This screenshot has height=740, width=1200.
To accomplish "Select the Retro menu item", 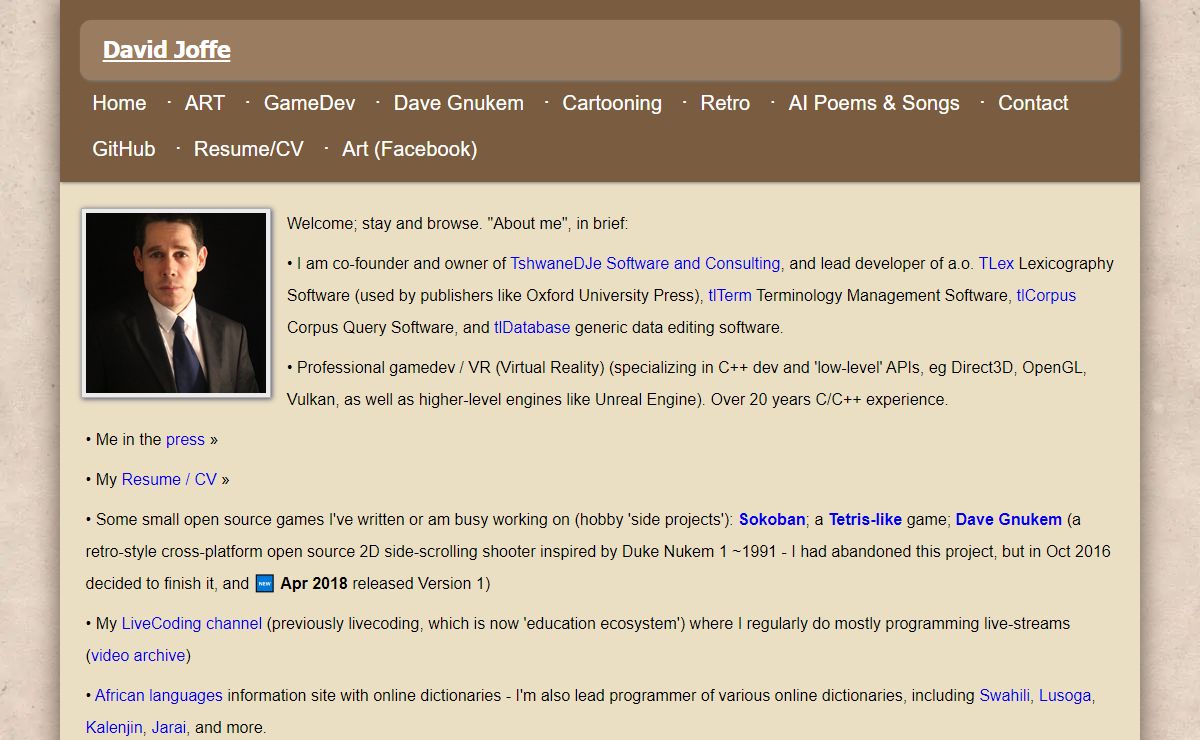I will tap(725, 103).
